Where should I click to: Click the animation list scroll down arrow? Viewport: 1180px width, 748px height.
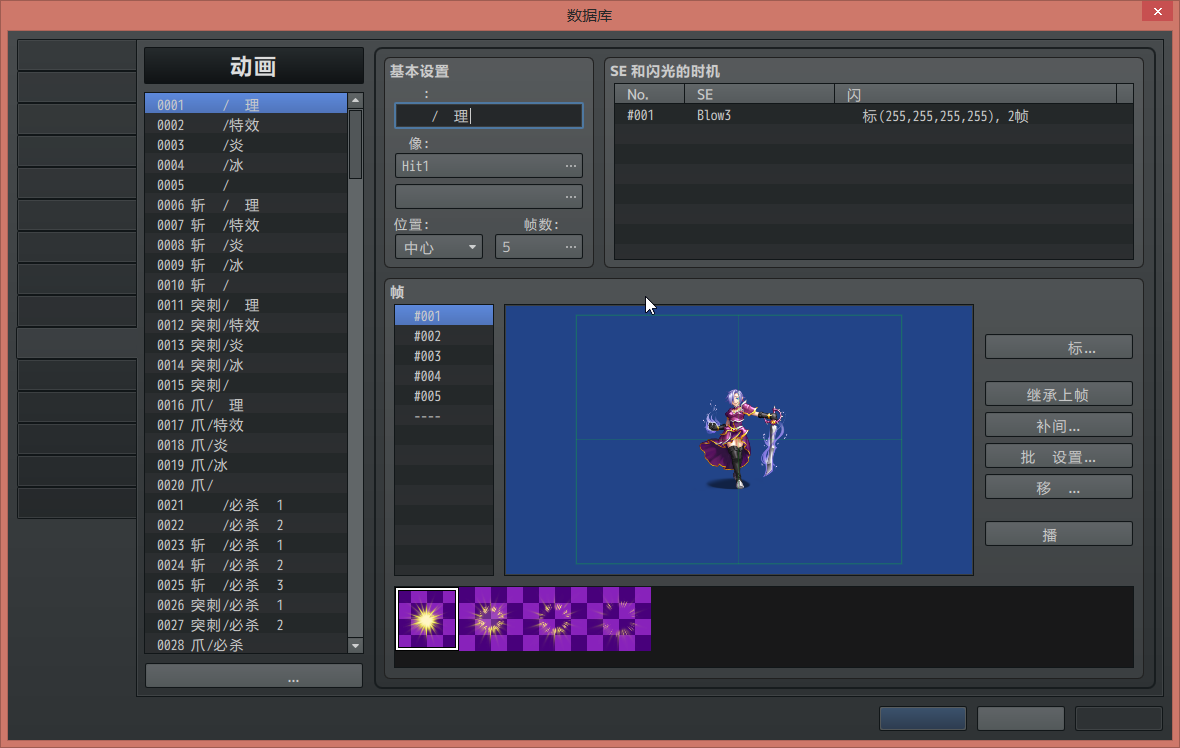click(x=355, y=646)
